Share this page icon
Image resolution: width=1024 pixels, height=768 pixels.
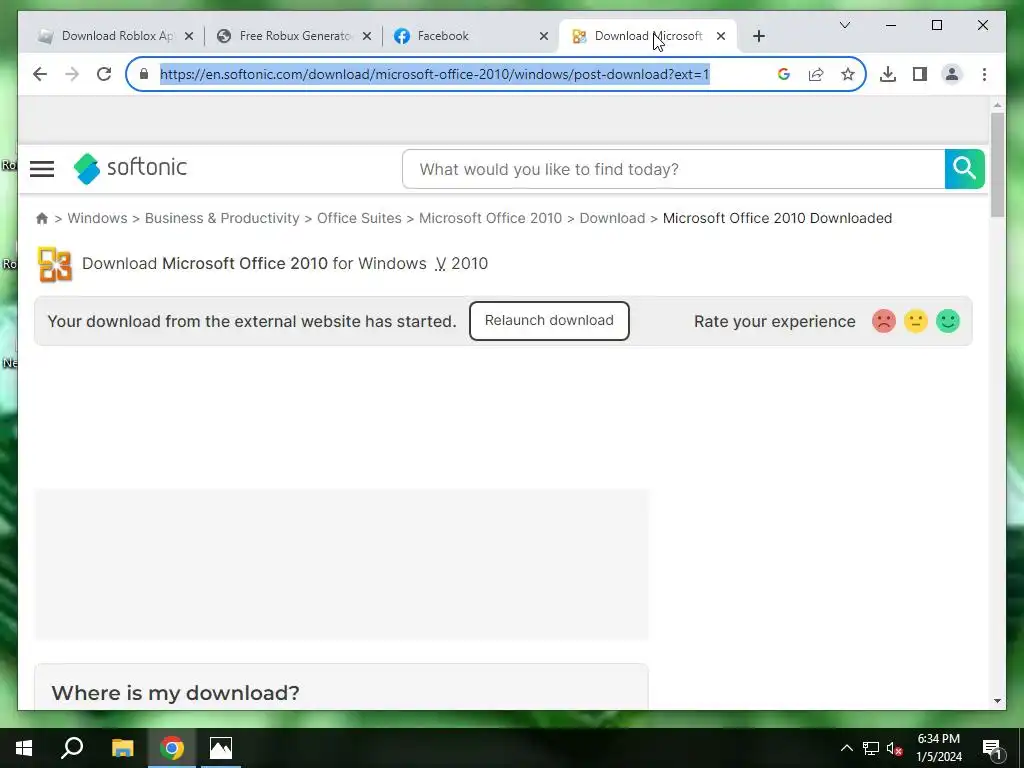(816, 74)
